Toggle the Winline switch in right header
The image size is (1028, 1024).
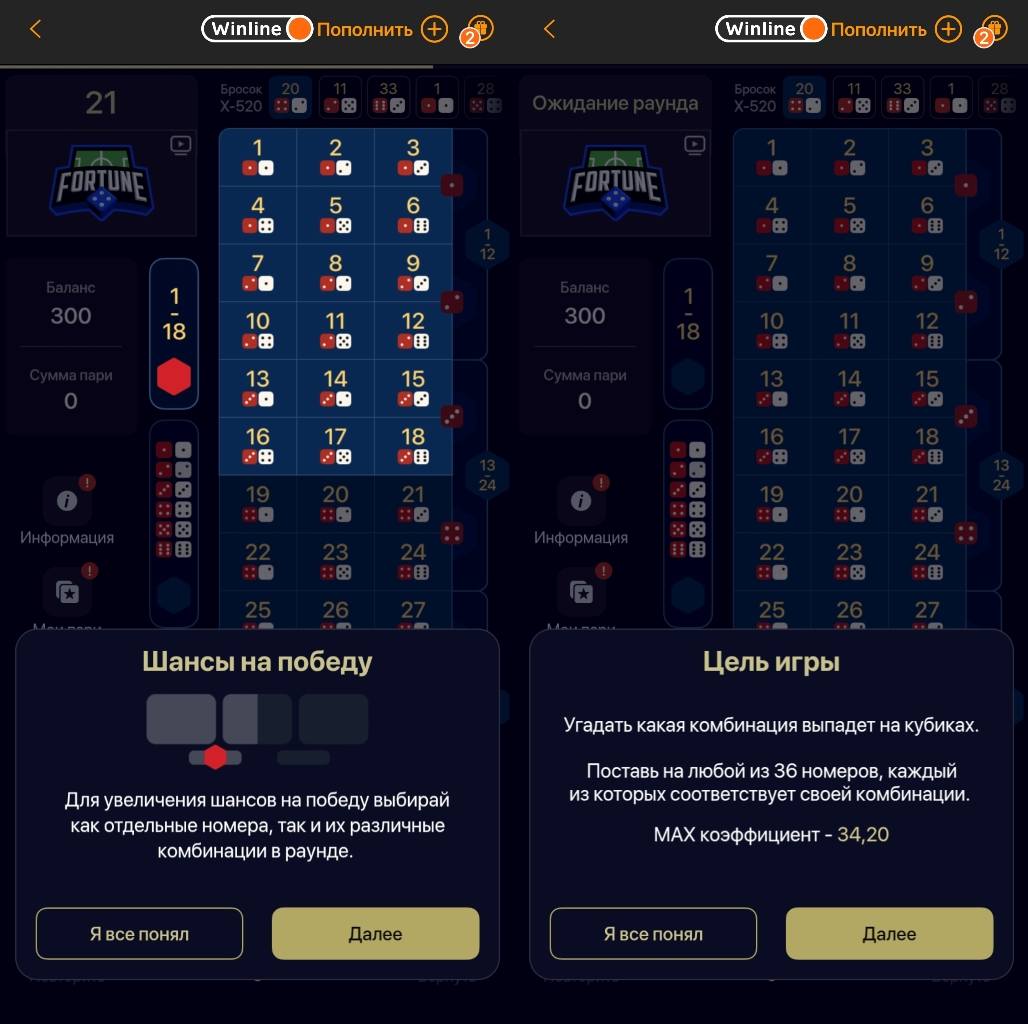tap(770, 29)
